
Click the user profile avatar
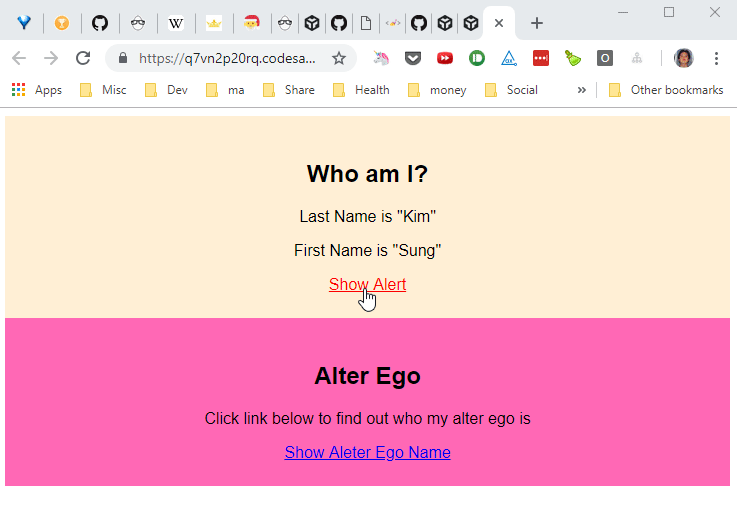(x=683, y=58)
